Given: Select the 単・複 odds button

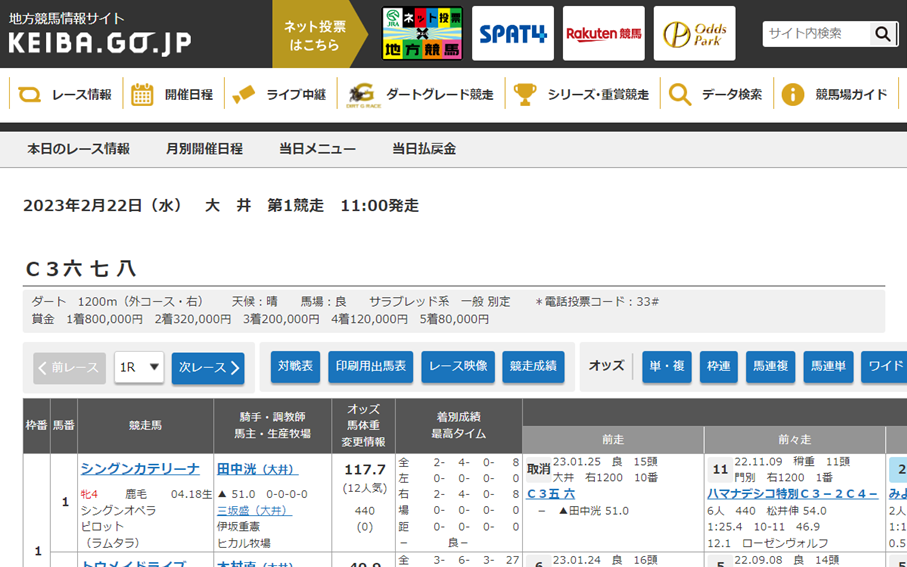Looking at the screenshot, I should [667, 367].
